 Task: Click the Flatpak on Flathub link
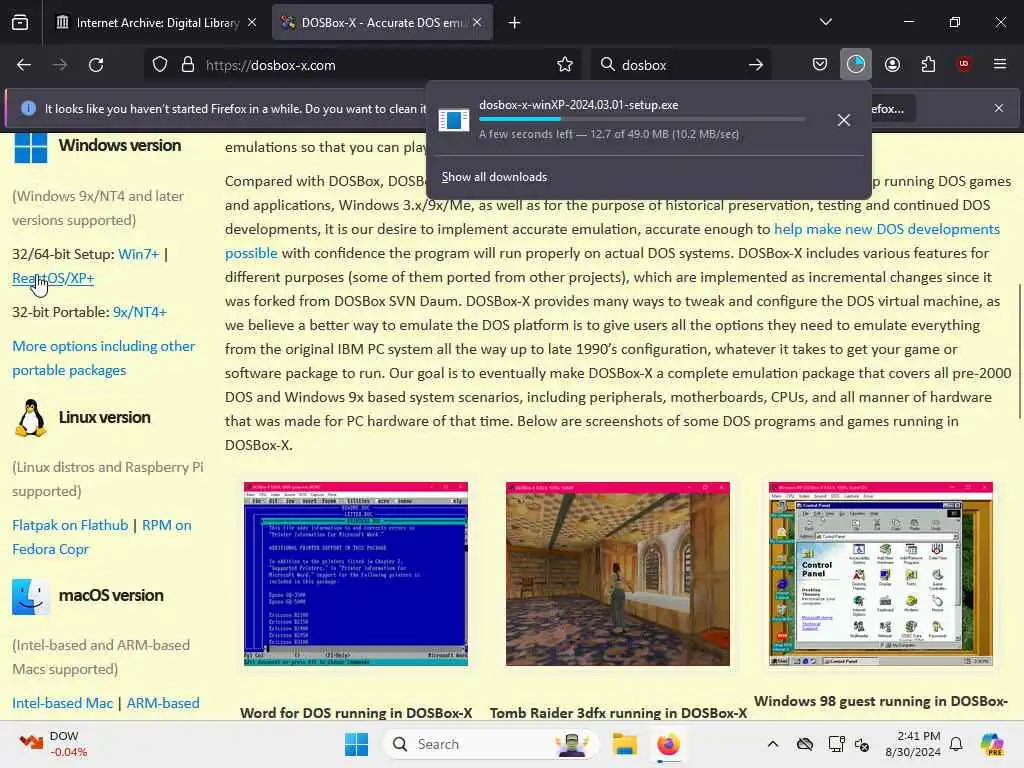click(70, 525)
